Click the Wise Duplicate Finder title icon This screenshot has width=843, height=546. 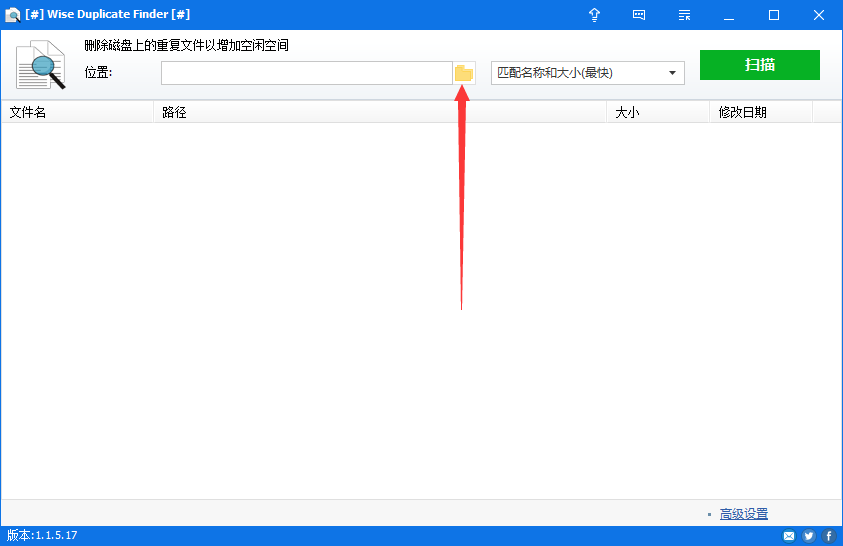(12, 15)
